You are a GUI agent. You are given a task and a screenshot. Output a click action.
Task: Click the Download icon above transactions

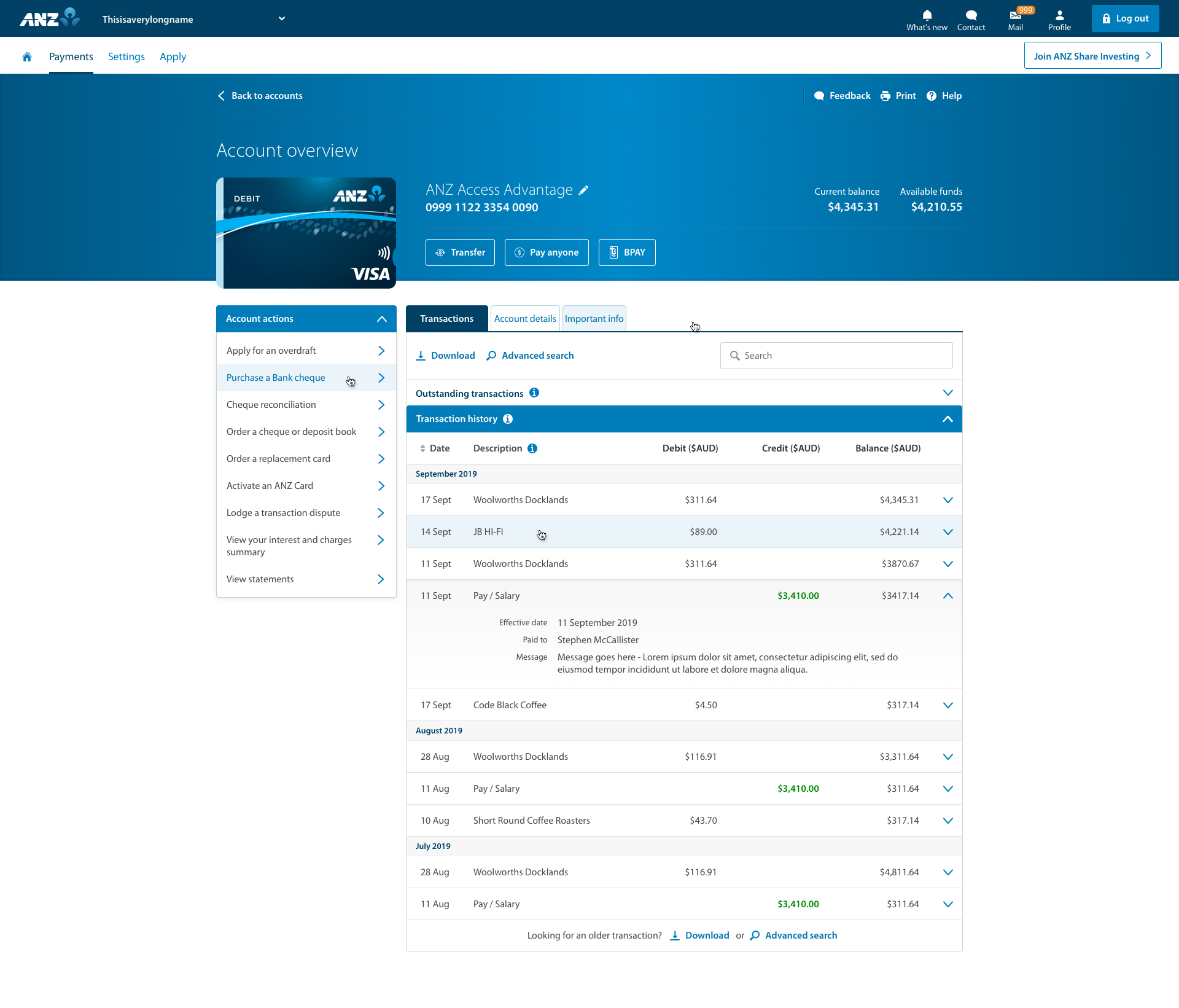click(421, 356)
